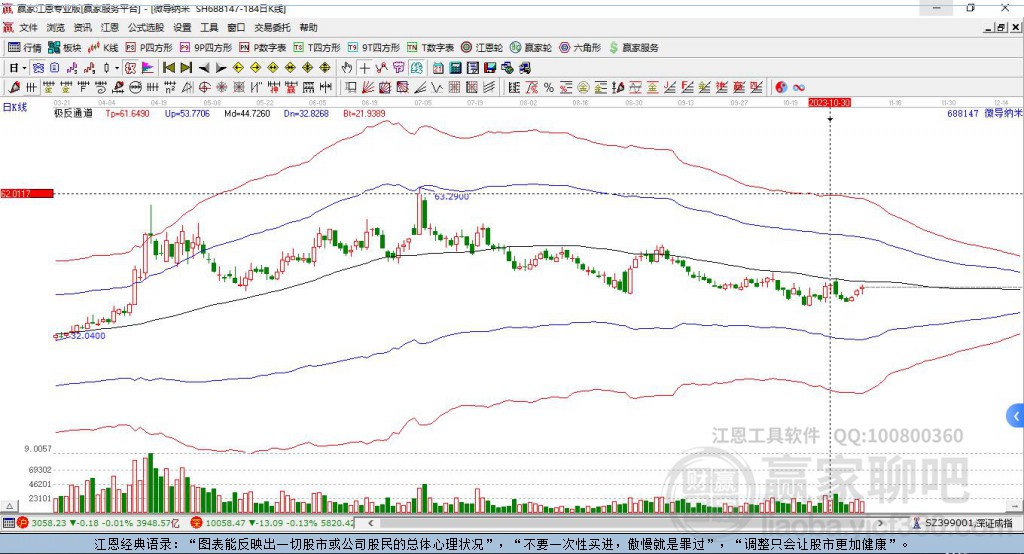Viewport: 1024px width, 554px height.
Task: Click the 2023-10-30 date marker
Action: pos(829,103)
